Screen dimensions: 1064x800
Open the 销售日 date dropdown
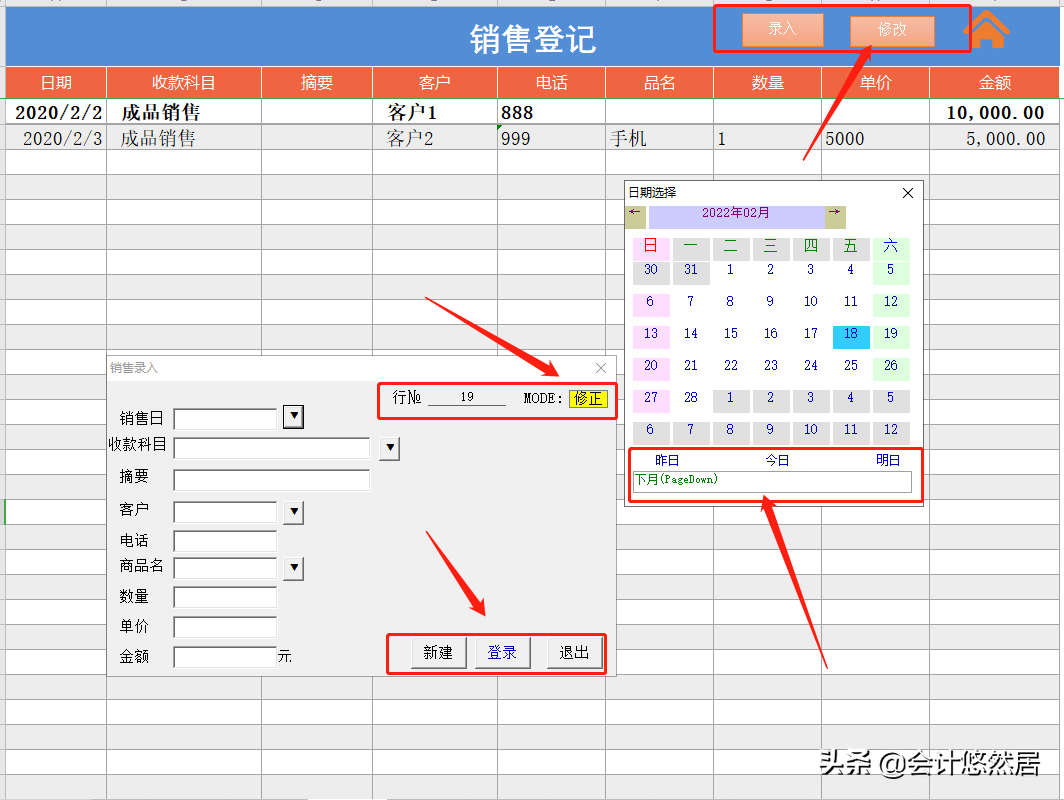[293, 417]
